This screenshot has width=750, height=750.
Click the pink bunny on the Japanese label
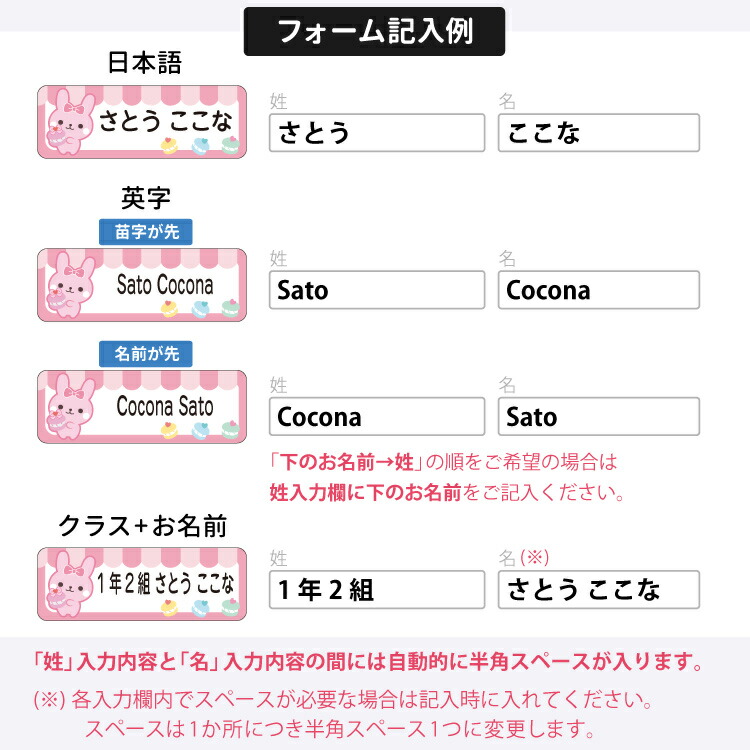71,123
